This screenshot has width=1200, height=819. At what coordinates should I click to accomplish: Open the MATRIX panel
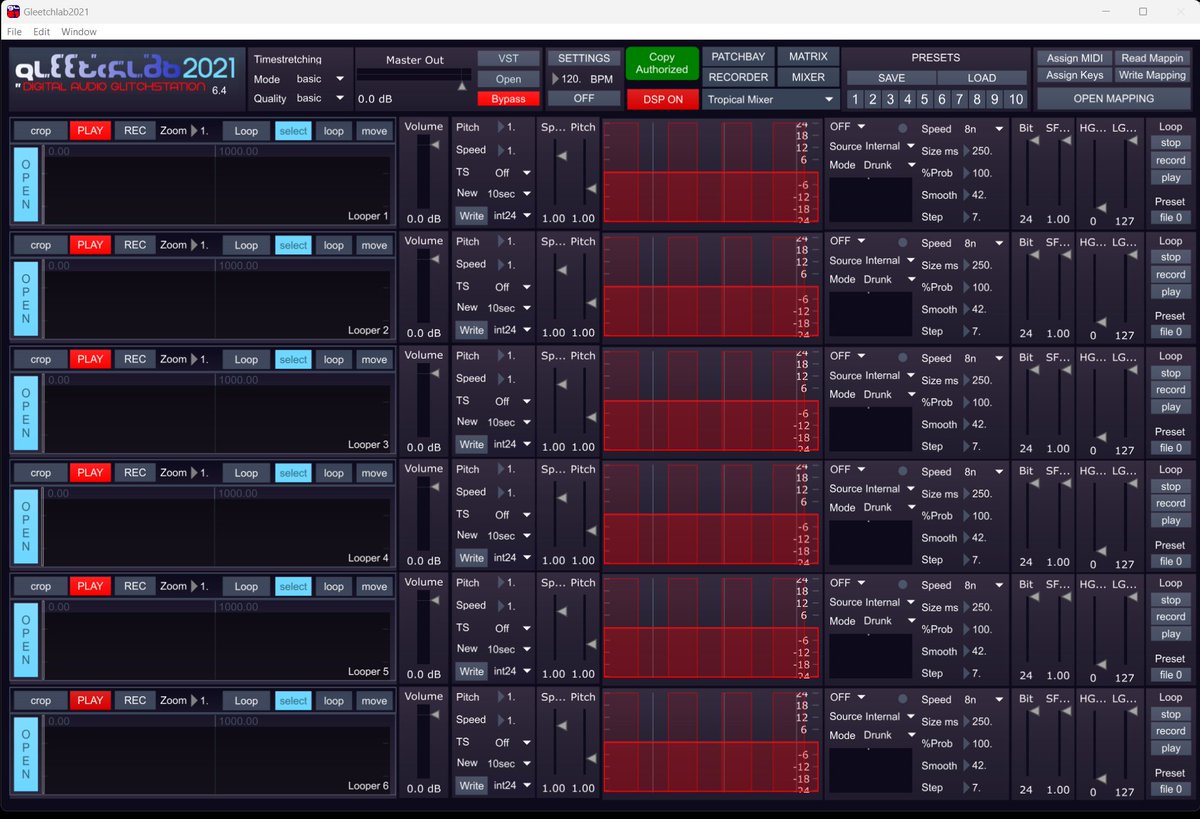808,57
